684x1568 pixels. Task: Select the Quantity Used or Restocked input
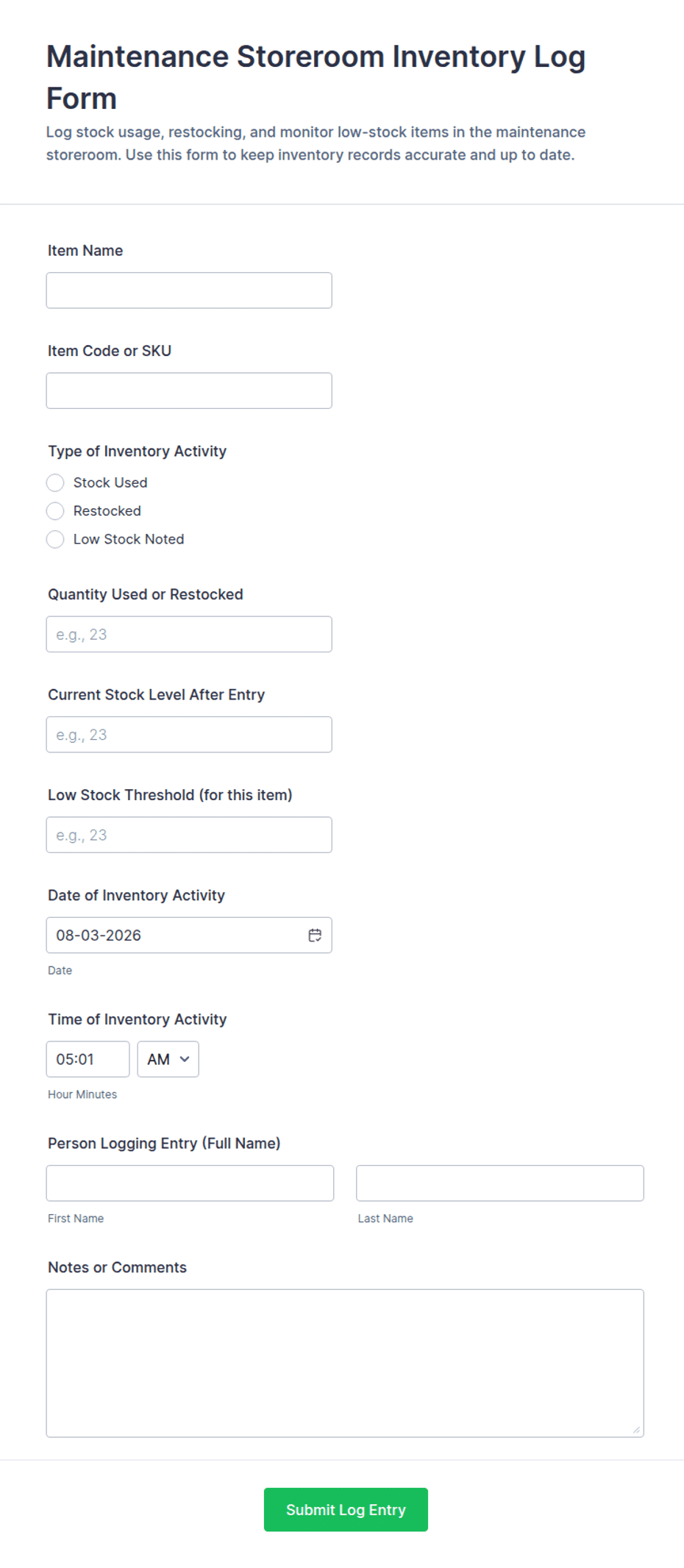coord(189,634)
